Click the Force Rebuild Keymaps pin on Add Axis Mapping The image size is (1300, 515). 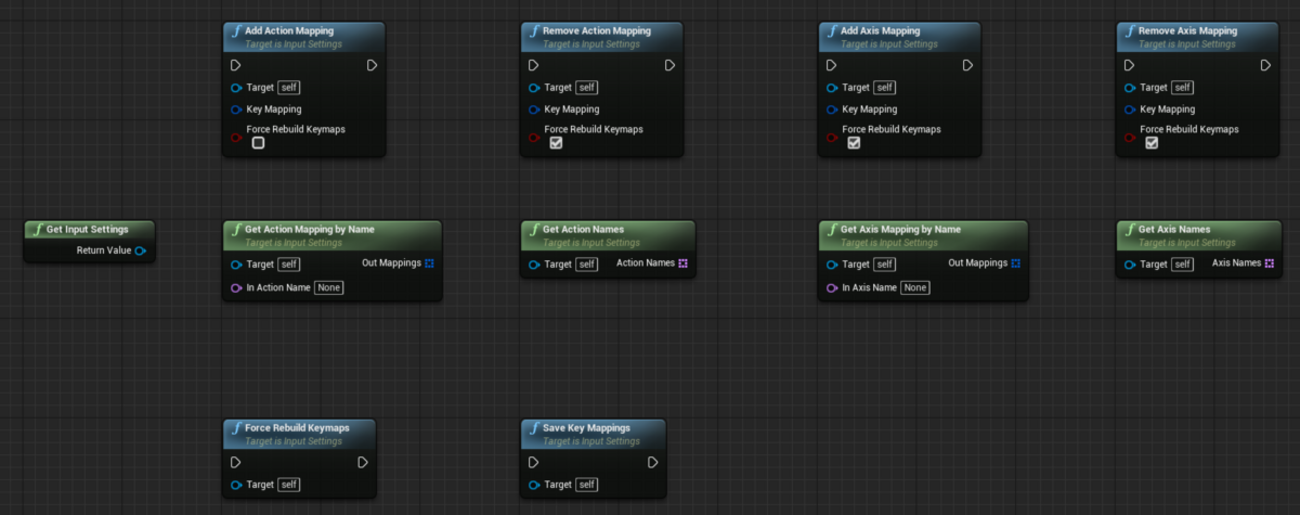[x=833, y=137]
